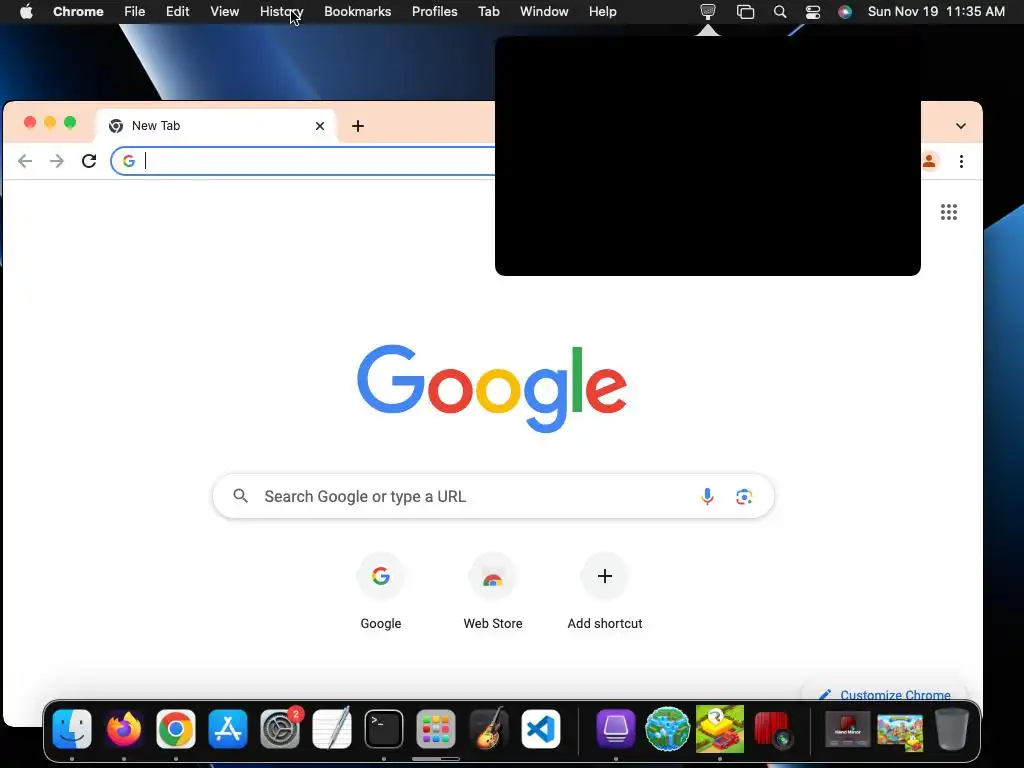
Task: Open the Apple menu
Action: pos(26,12)
